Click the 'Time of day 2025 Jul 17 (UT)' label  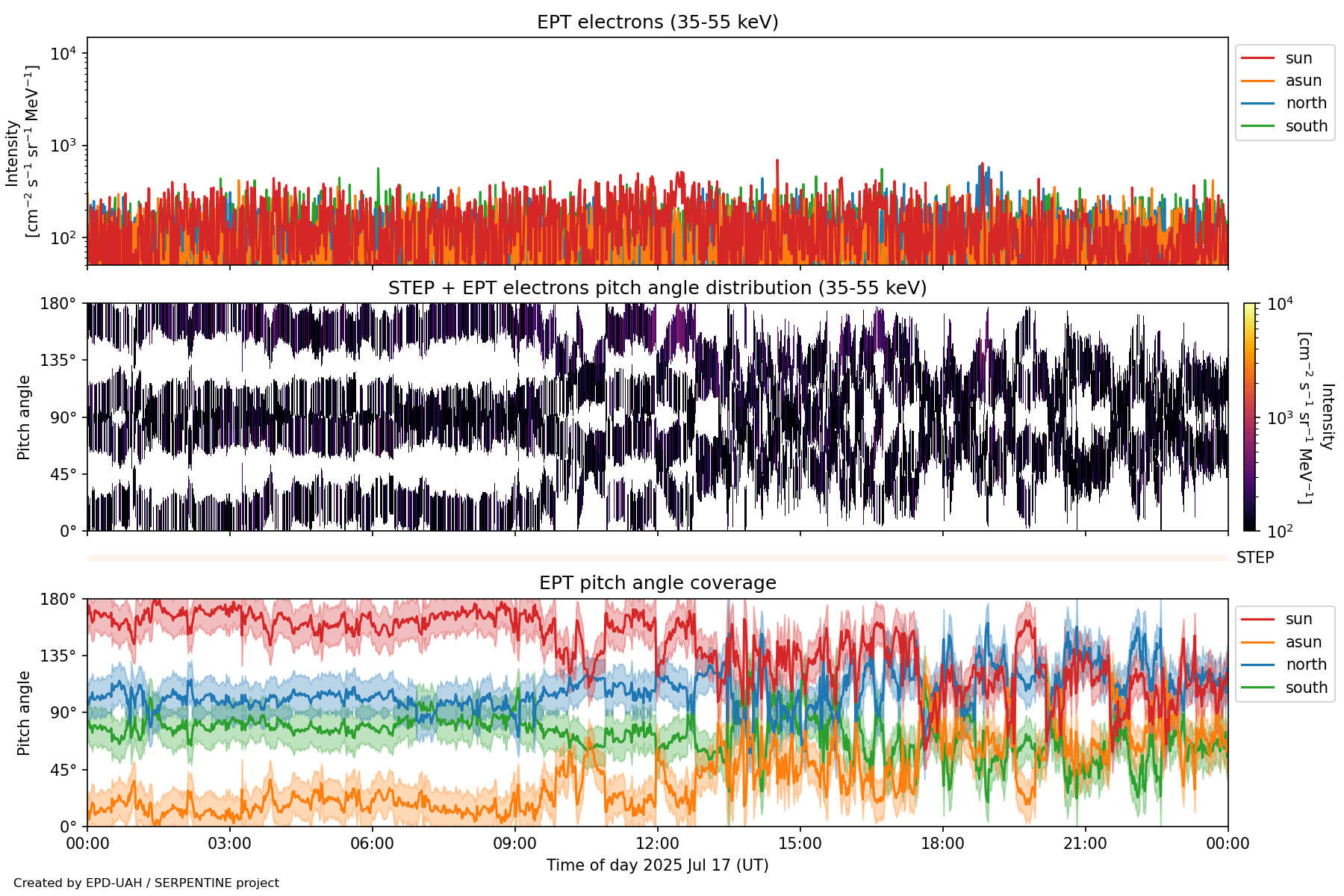coord(657,865)
